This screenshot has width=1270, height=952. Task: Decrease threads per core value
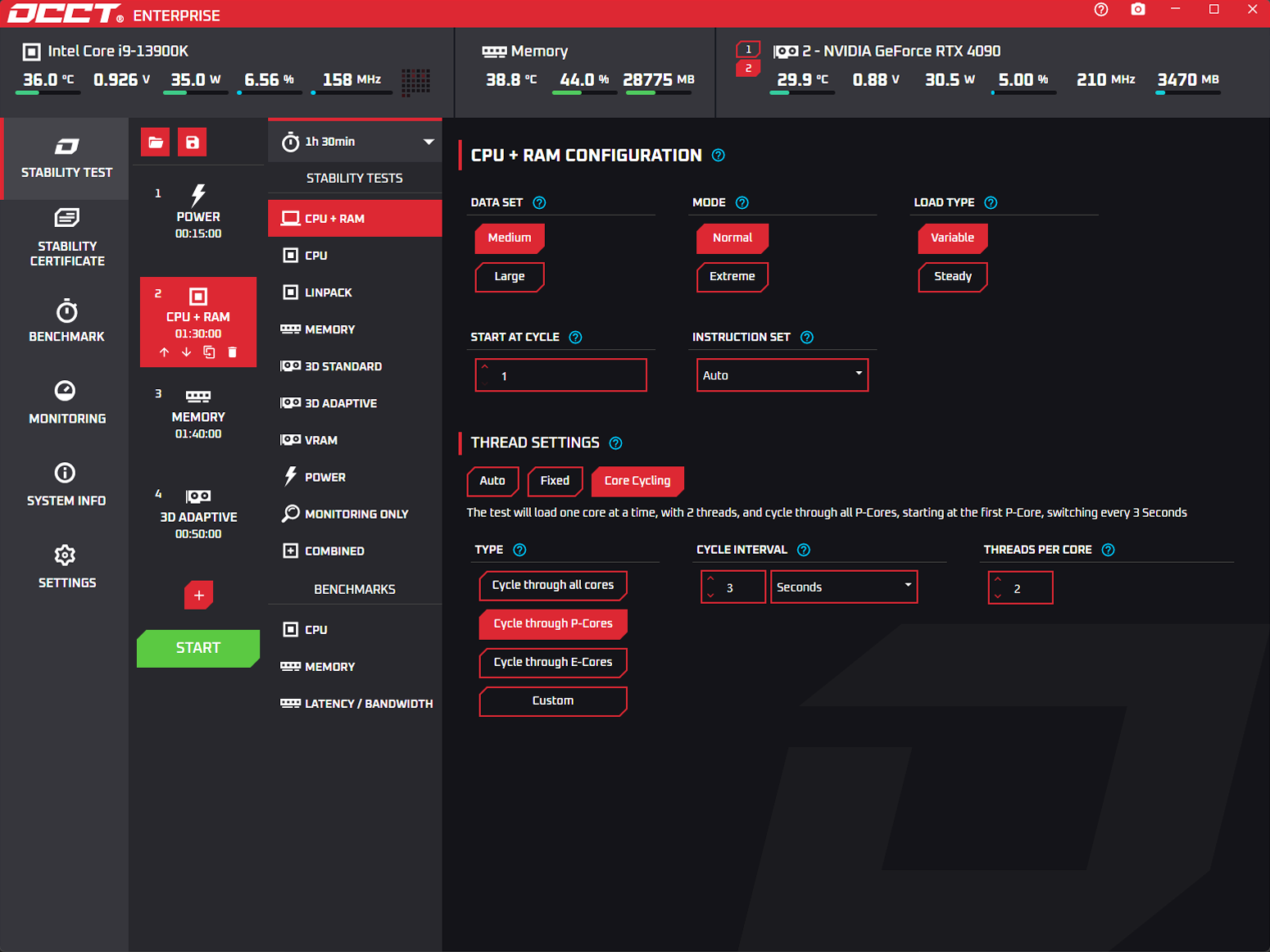(x=998, y=595)
